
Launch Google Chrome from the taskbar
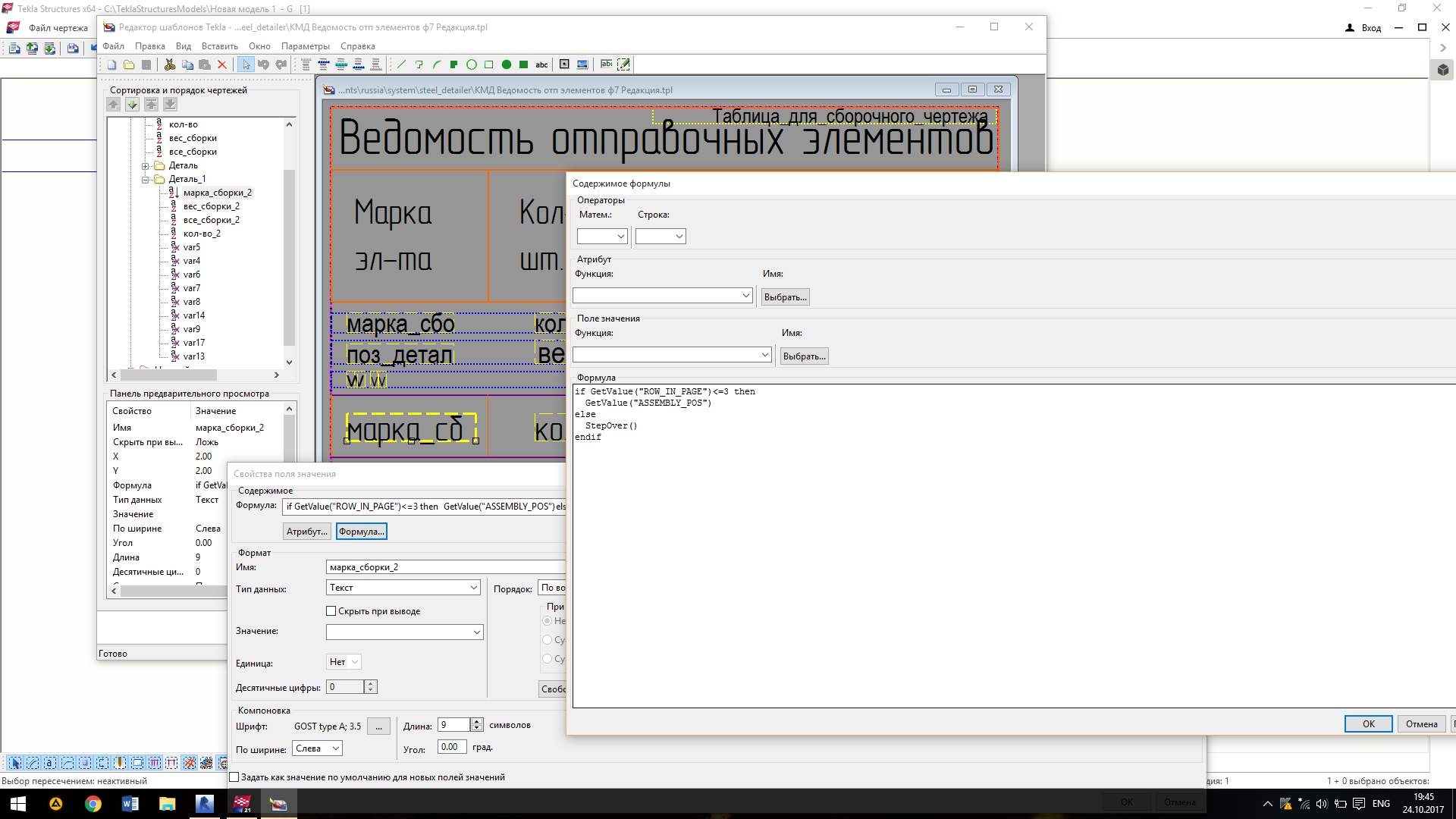pyautogui.click(x=93, y=804)
